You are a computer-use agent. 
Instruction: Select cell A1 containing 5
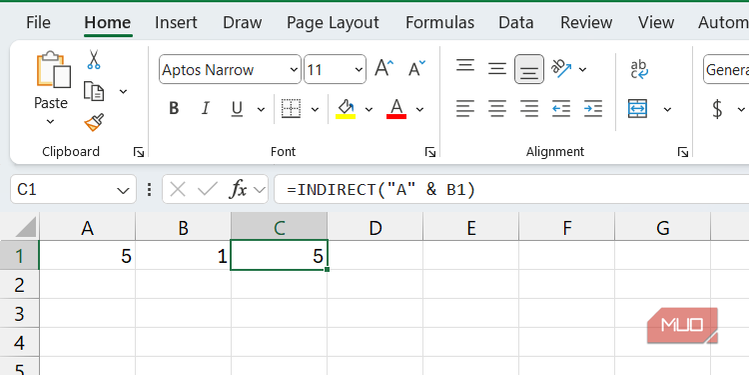[x=87, y=256]
